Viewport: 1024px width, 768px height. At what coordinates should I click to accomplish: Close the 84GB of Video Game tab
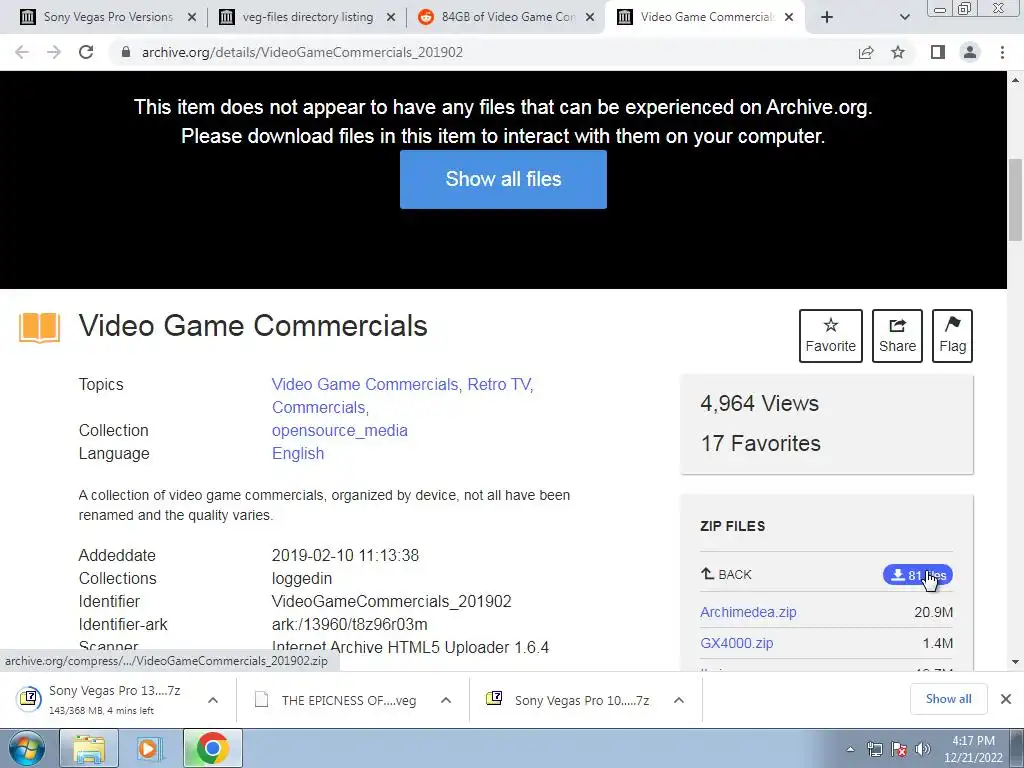pos(590,17)
